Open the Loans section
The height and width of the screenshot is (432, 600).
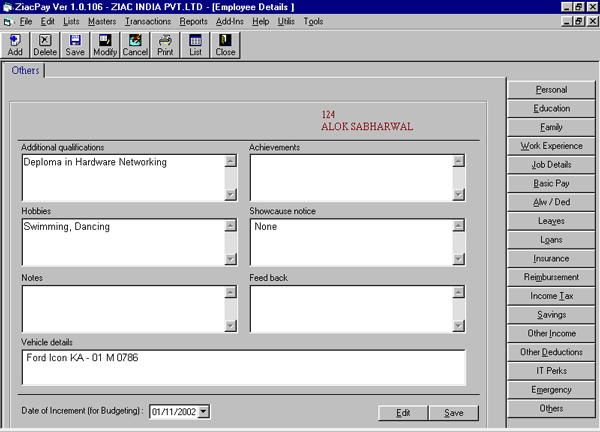[551, 240]
